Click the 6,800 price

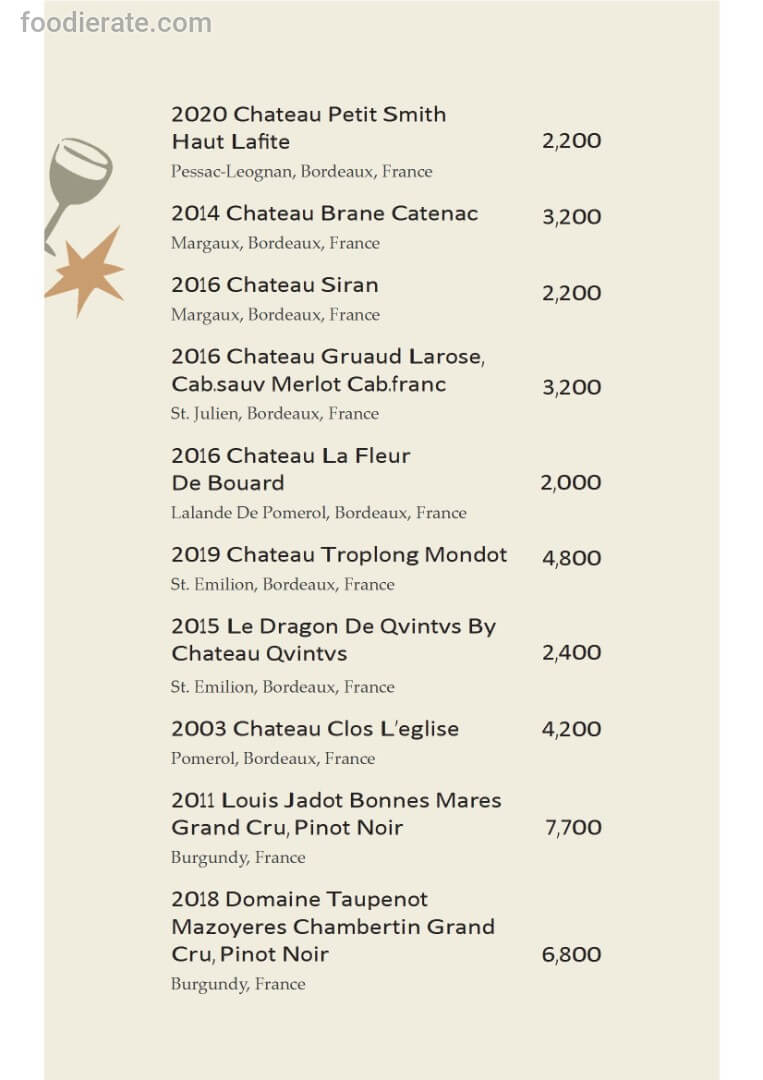point(571,955)
